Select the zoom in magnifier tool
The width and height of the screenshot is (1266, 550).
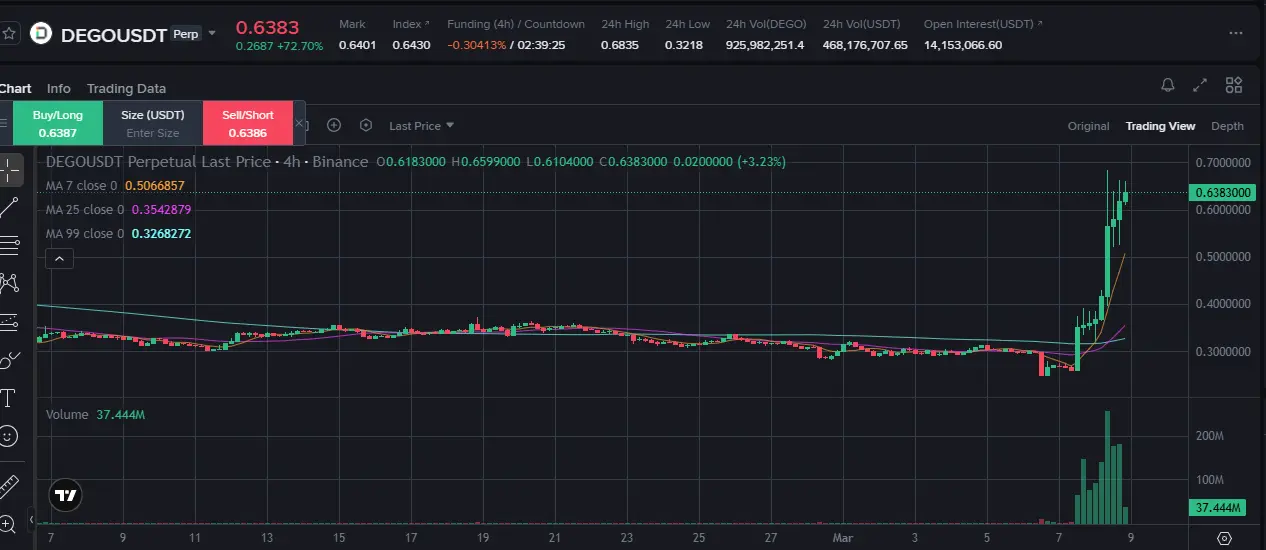[8, 523]
